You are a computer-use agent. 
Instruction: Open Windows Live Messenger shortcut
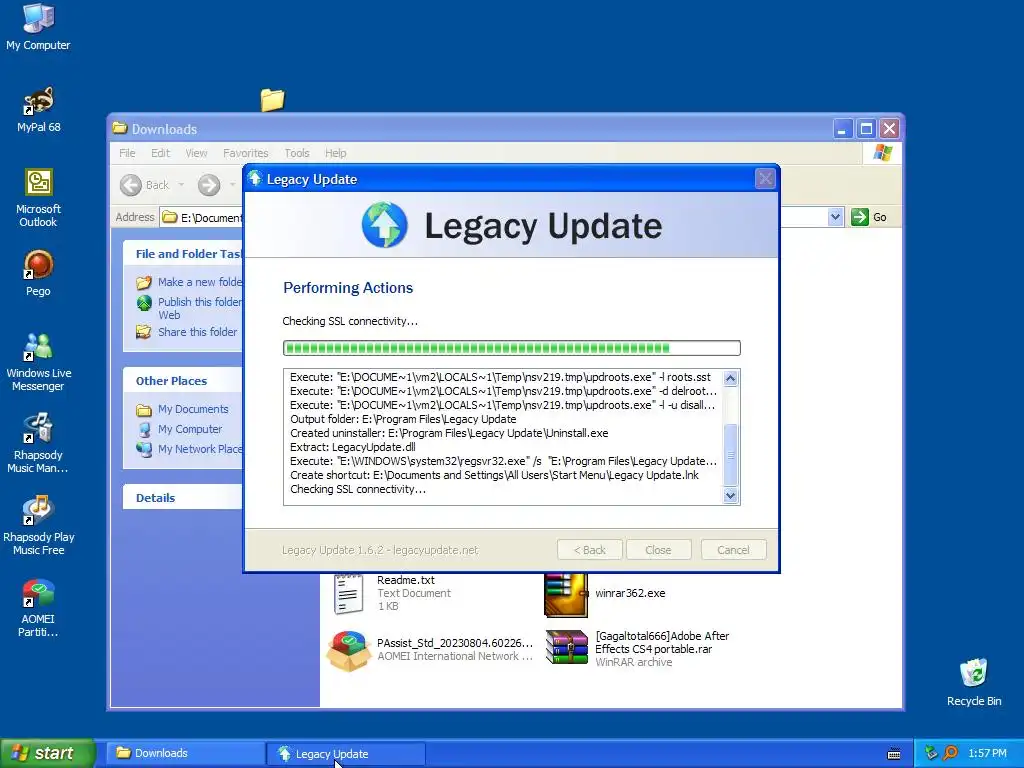[38, 362]
